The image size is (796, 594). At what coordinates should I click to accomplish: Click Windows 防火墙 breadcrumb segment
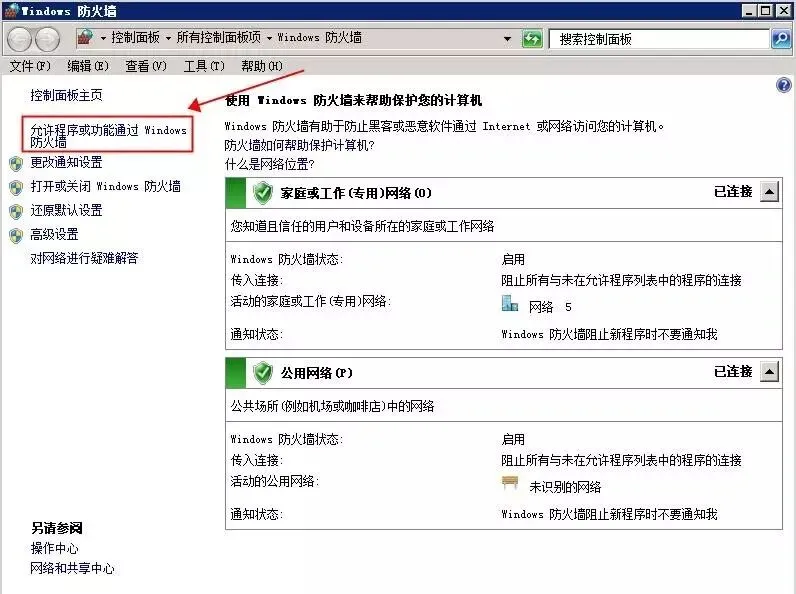[x=319, y=38]
